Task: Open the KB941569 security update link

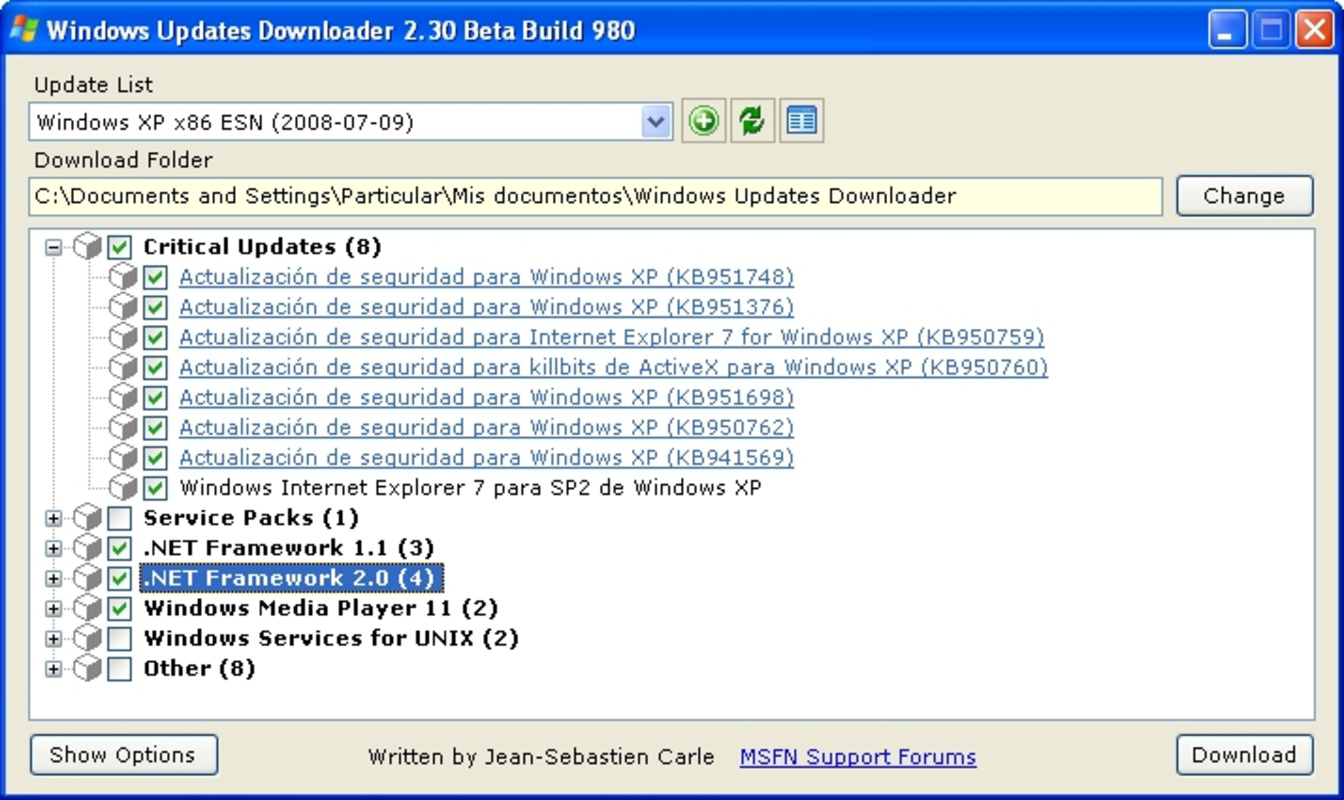Action: tap(486, 457)
